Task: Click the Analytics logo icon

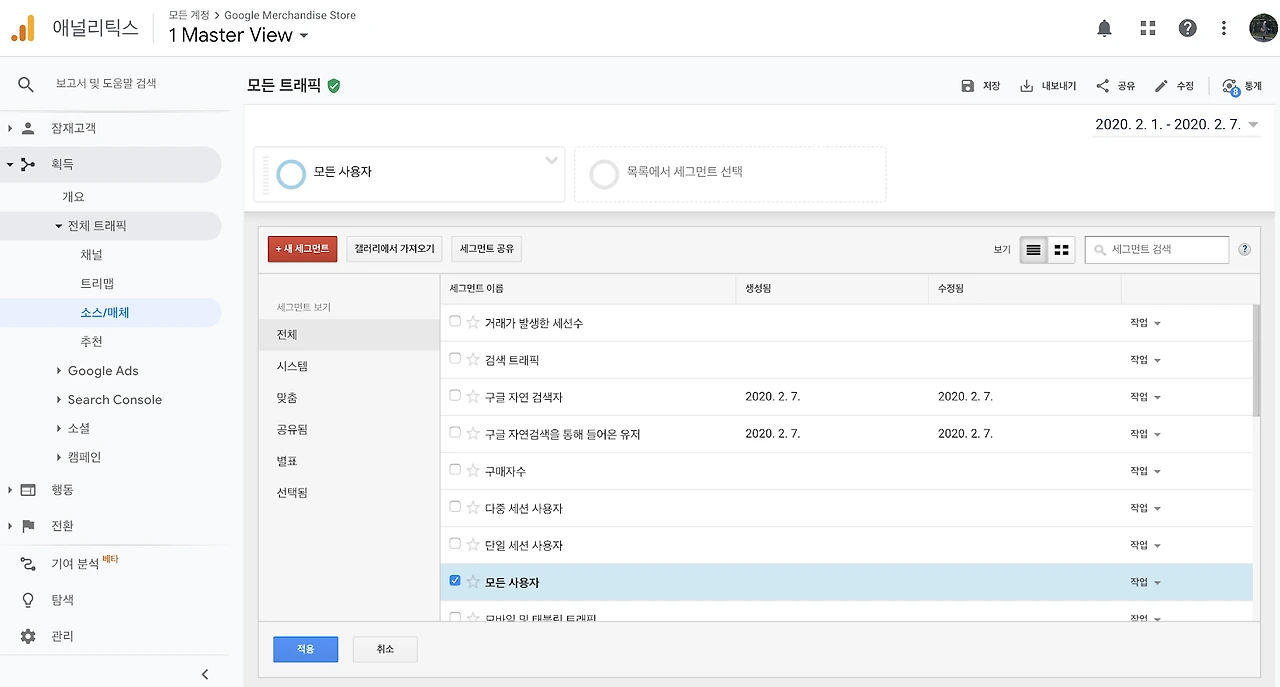Action: 22,28
